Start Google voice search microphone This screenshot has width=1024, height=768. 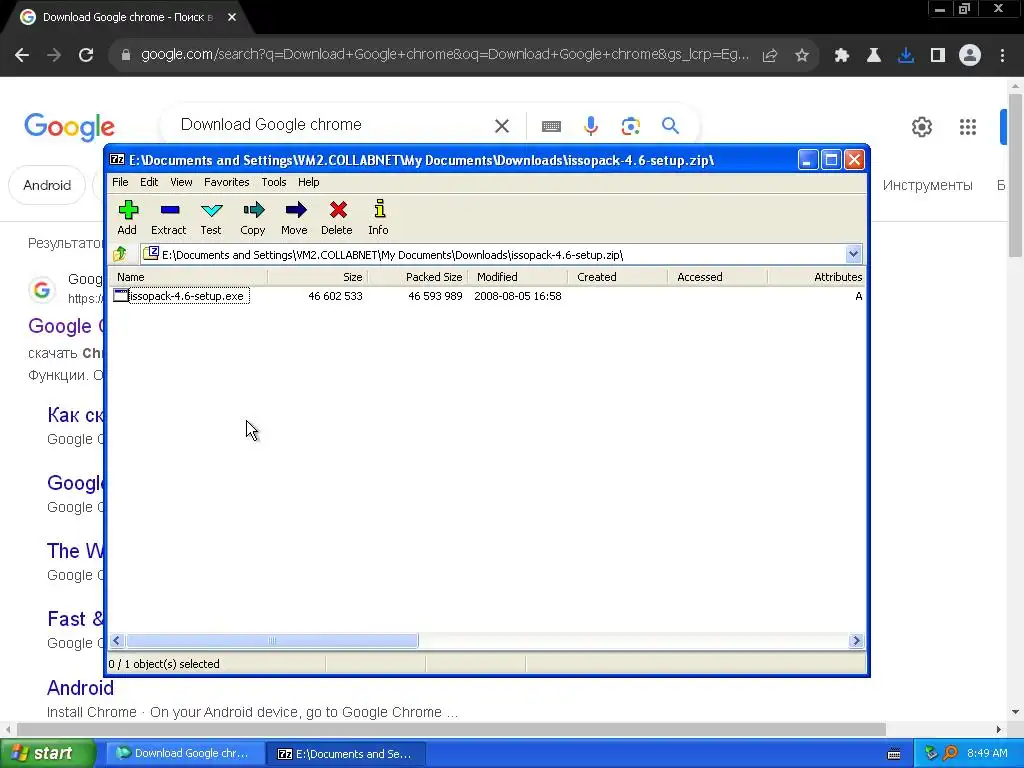591,125
